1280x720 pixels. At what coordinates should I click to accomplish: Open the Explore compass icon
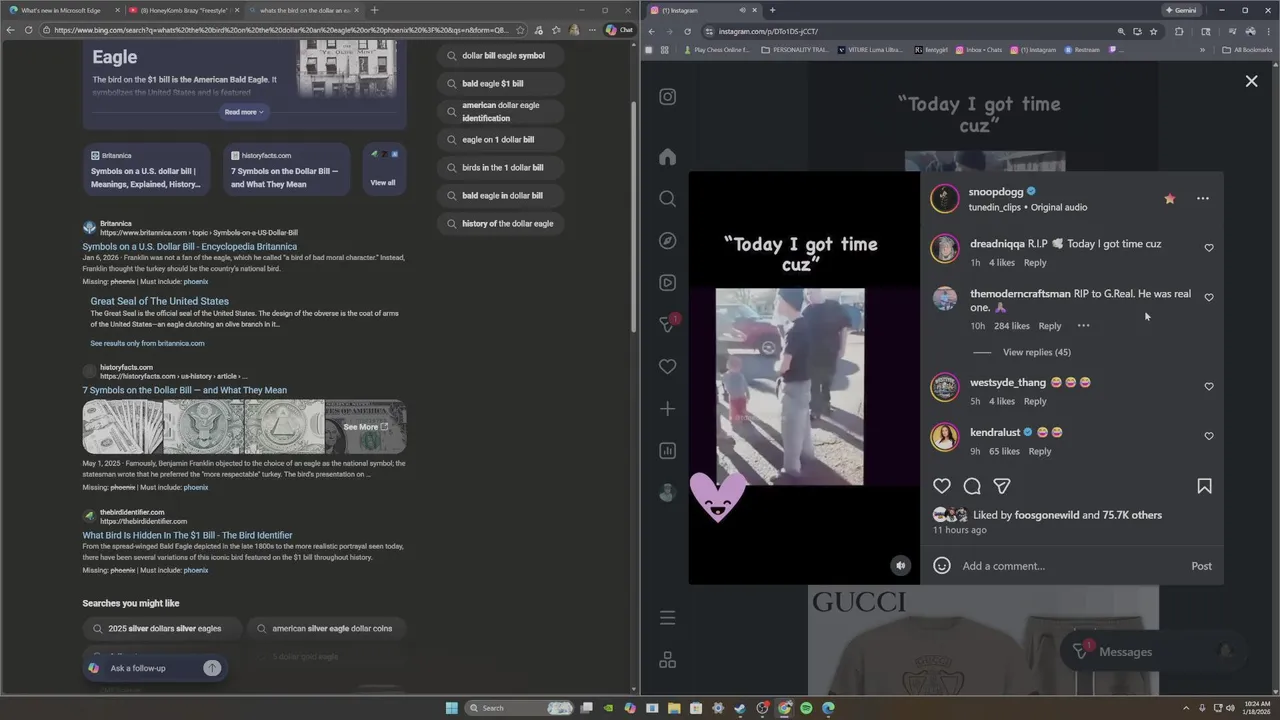point(667,240)
